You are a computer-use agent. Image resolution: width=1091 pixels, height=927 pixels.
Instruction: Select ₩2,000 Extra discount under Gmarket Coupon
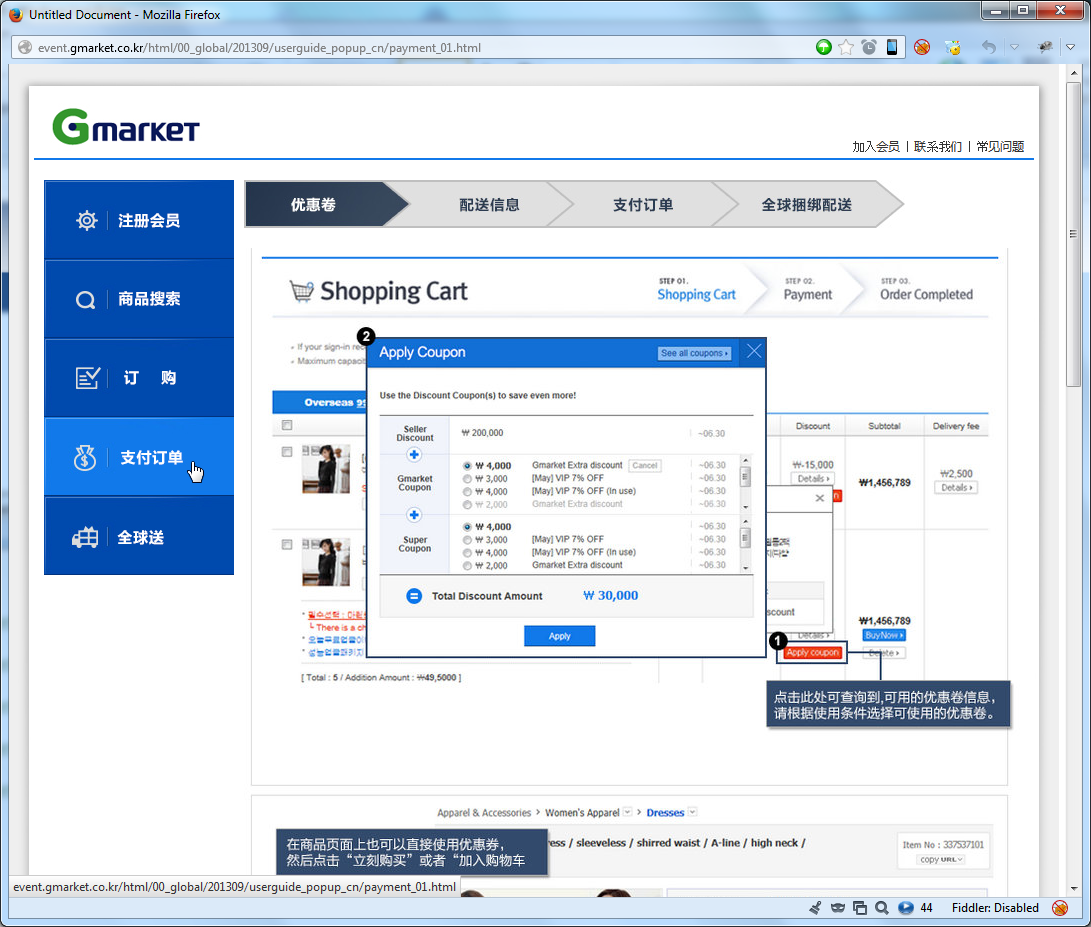pos(467,505)
